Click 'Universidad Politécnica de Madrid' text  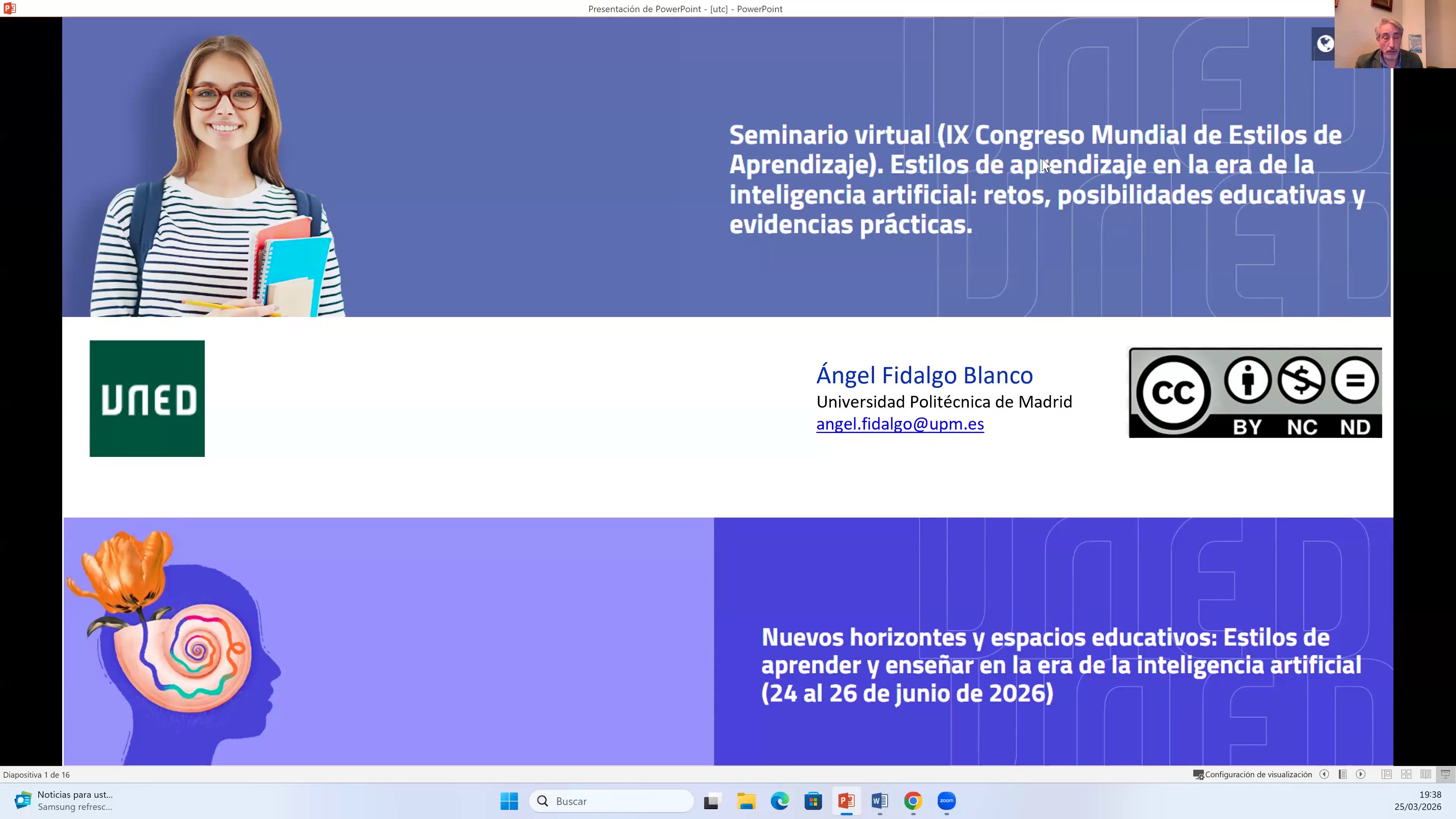pos(944,402)
